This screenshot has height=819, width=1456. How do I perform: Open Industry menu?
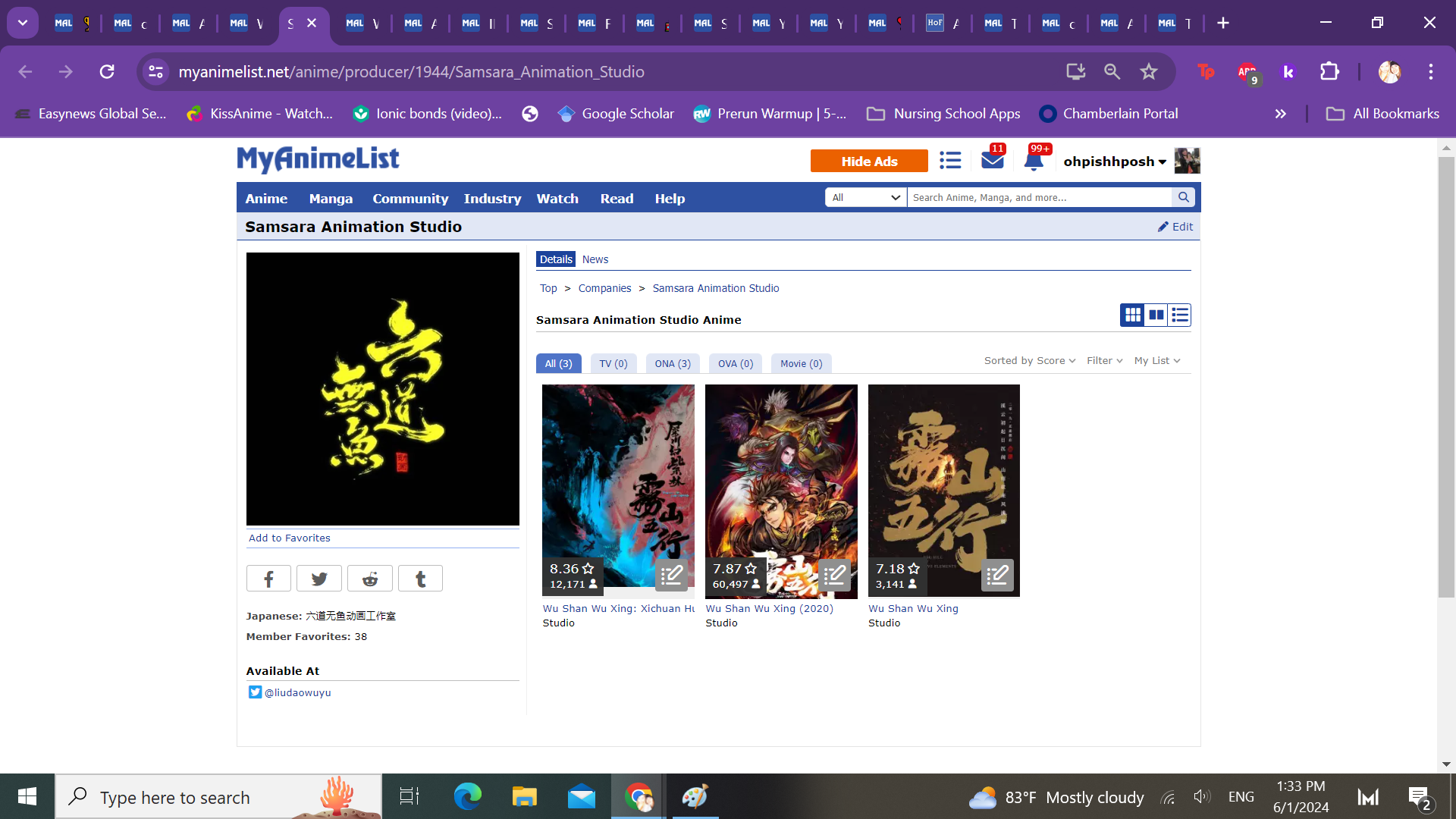click(492, 198)
